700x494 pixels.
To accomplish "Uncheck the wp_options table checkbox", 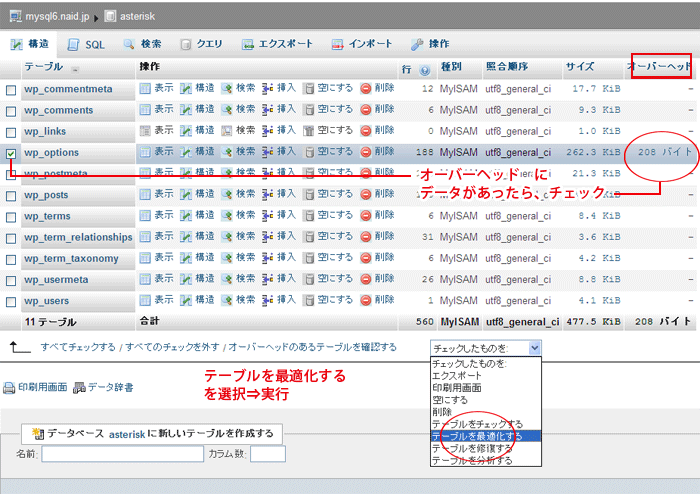I will point(11,153).
